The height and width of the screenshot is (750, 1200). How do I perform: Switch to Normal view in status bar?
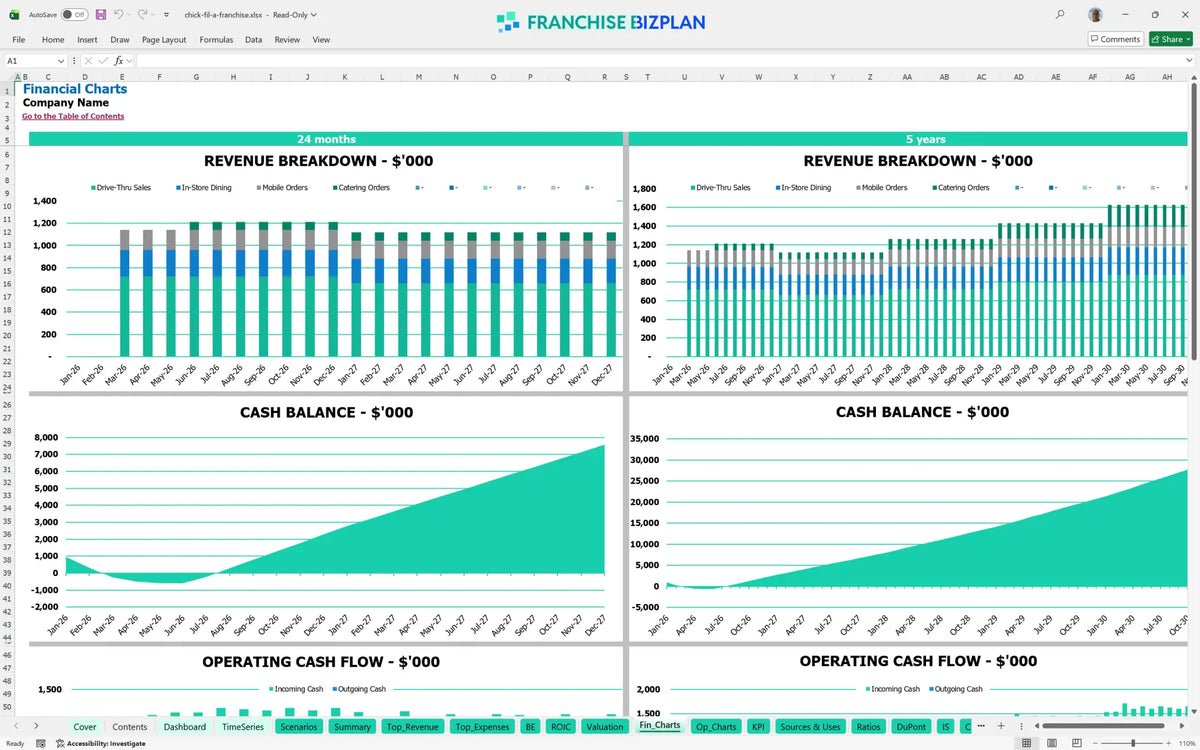pyautogui.click(x=1026, y=743)
